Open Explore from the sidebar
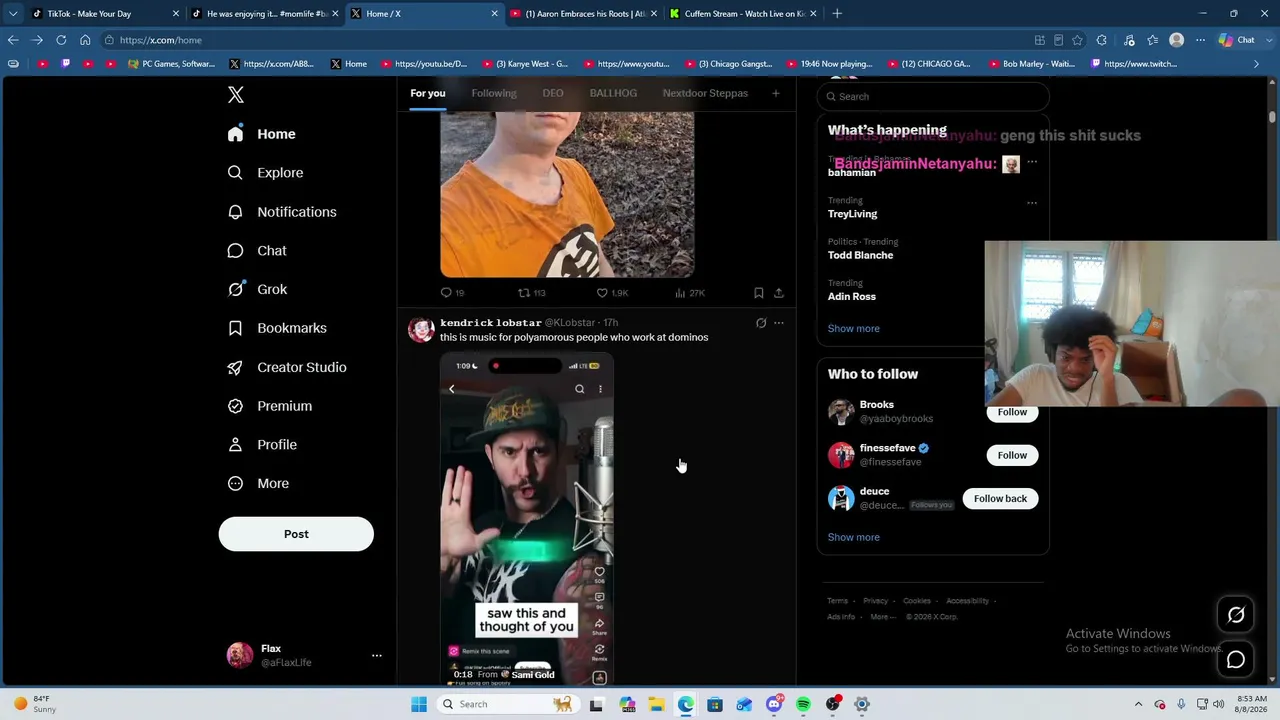Screen dimensions: 1280x720 click(266, 173)
